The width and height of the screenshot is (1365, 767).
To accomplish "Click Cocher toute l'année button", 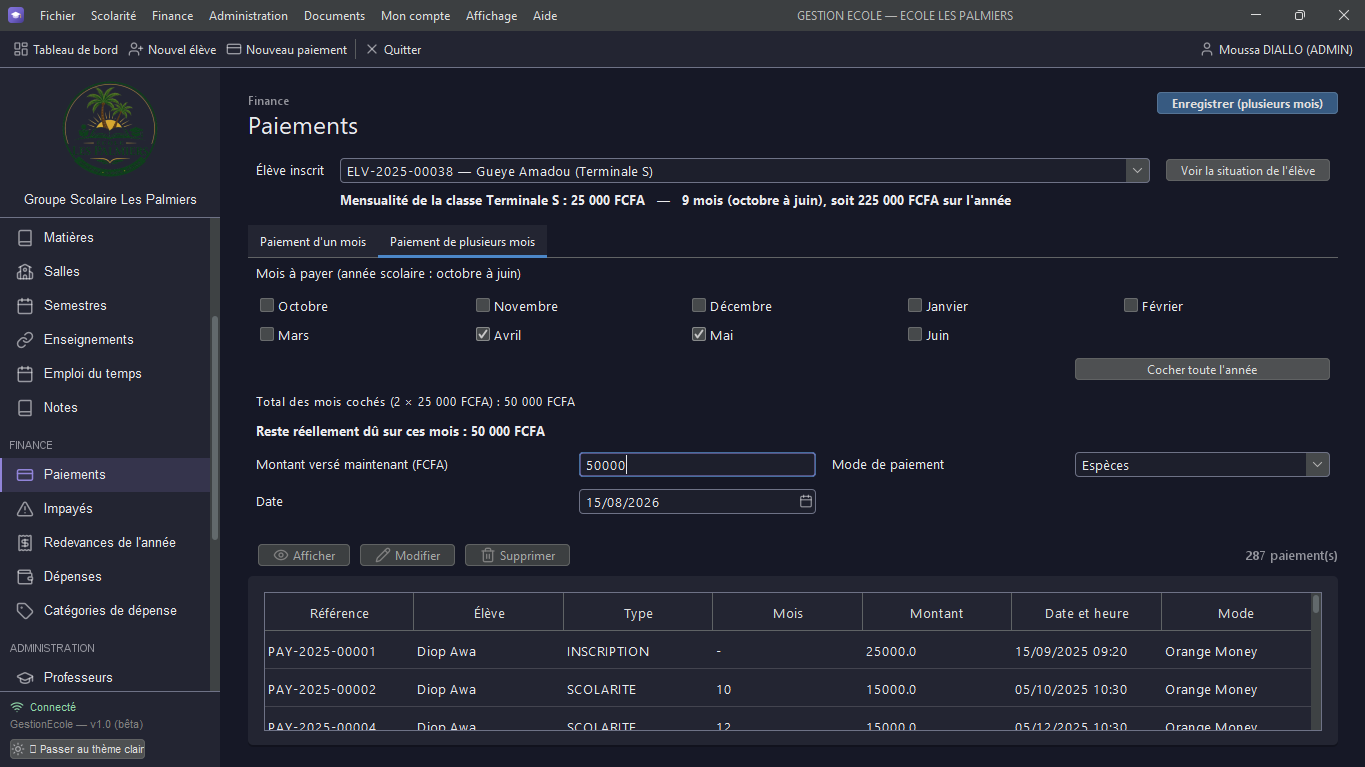I will click(x=1202, y=370).
